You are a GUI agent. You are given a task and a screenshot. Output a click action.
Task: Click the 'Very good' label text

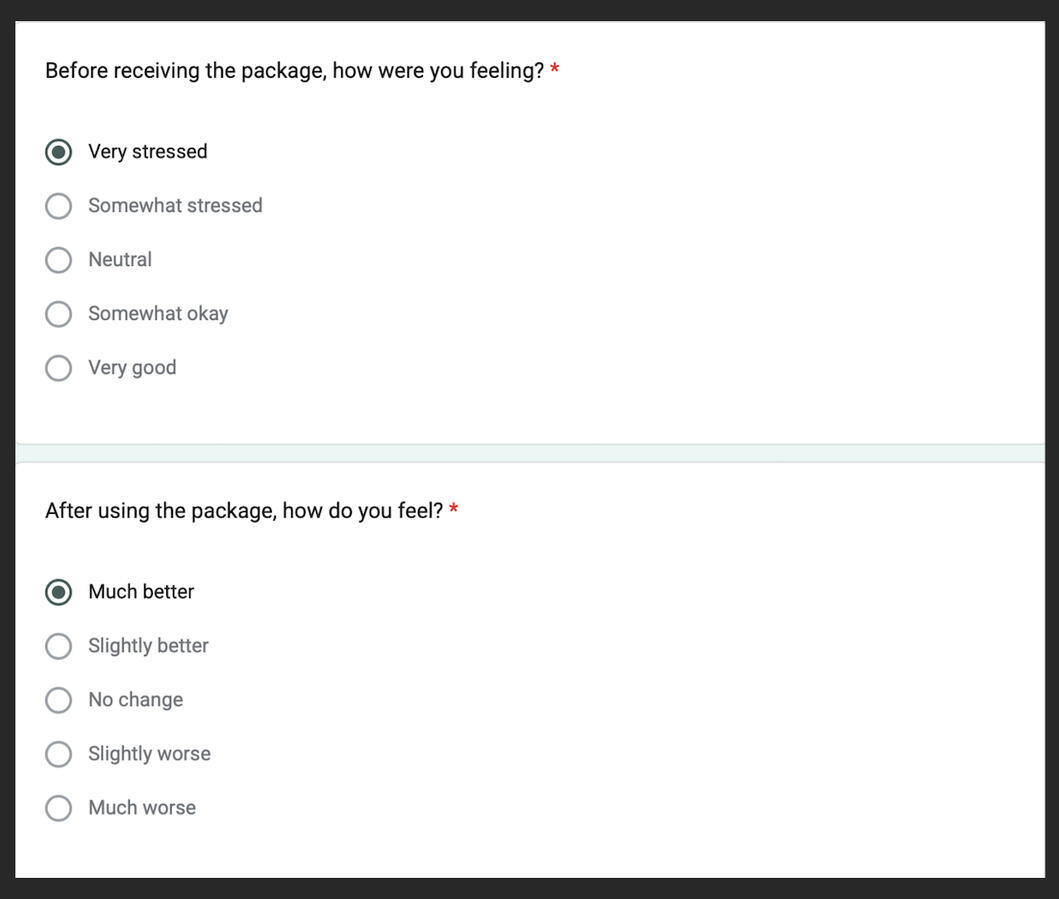click(132, 368)
